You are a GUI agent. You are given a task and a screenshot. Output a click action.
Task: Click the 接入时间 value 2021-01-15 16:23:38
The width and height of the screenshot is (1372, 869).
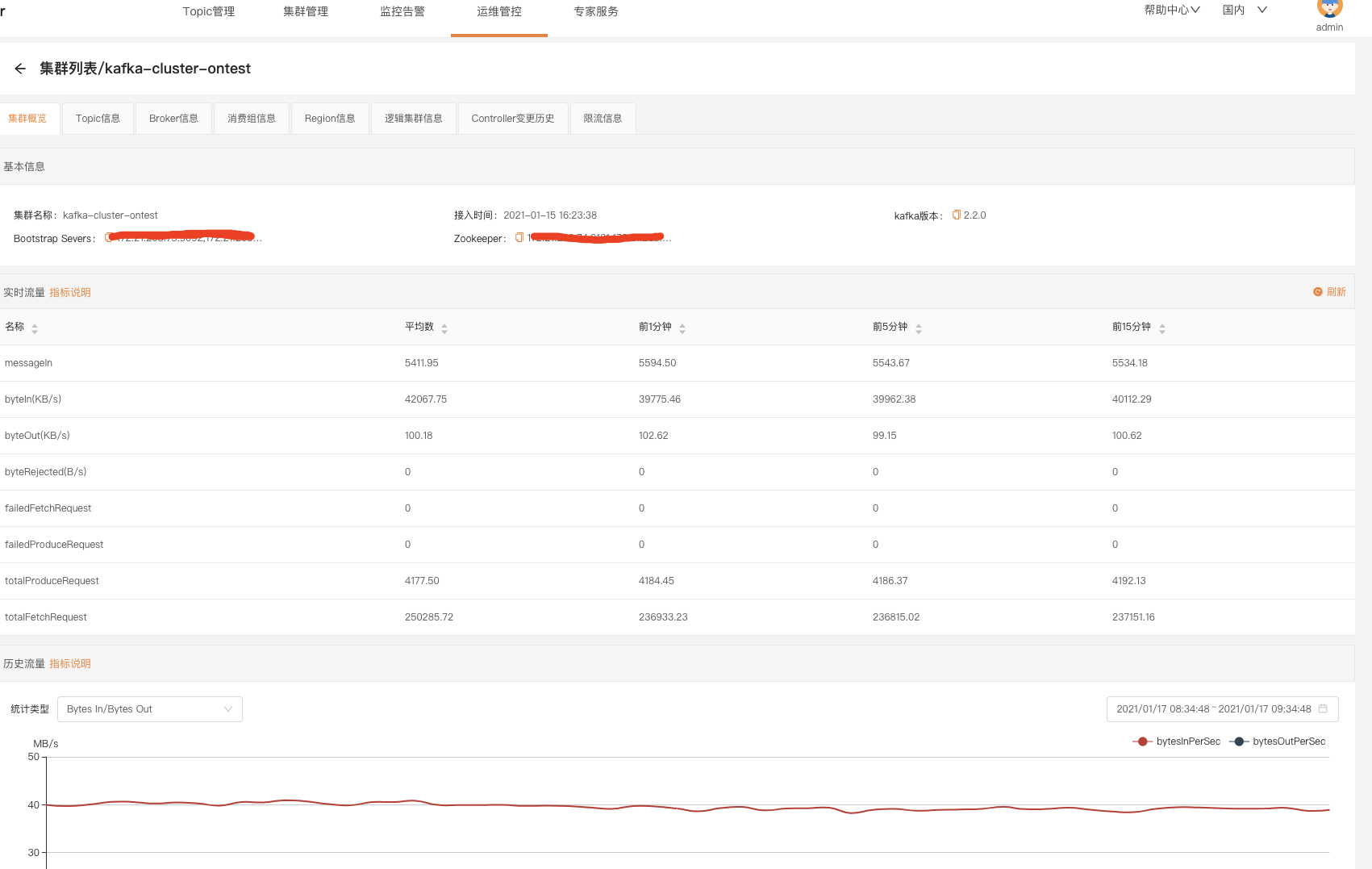(x=550, y=215)
